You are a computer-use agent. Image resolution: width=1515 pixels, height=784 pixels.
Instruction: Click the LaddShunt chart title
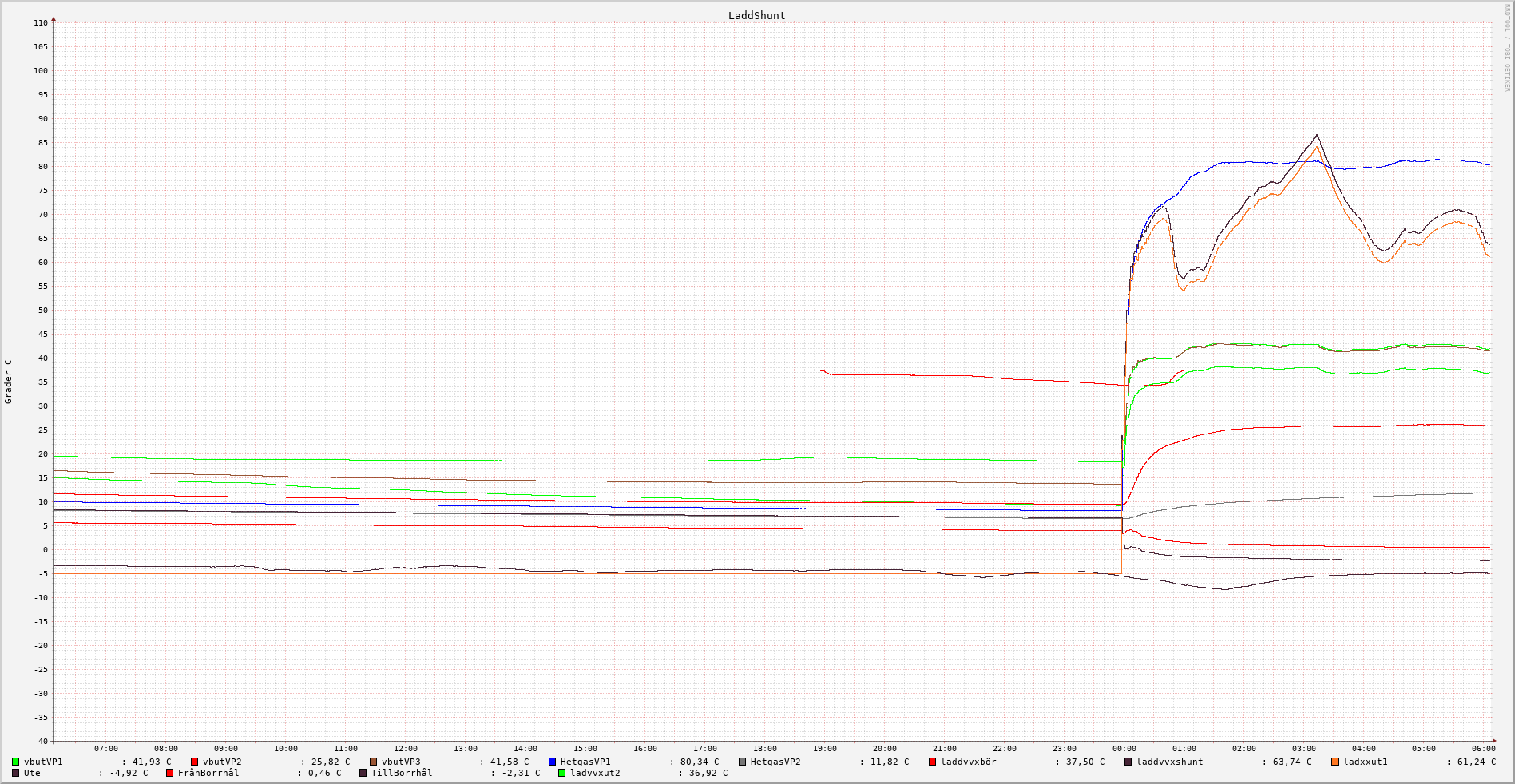click(x=756, y=16)
